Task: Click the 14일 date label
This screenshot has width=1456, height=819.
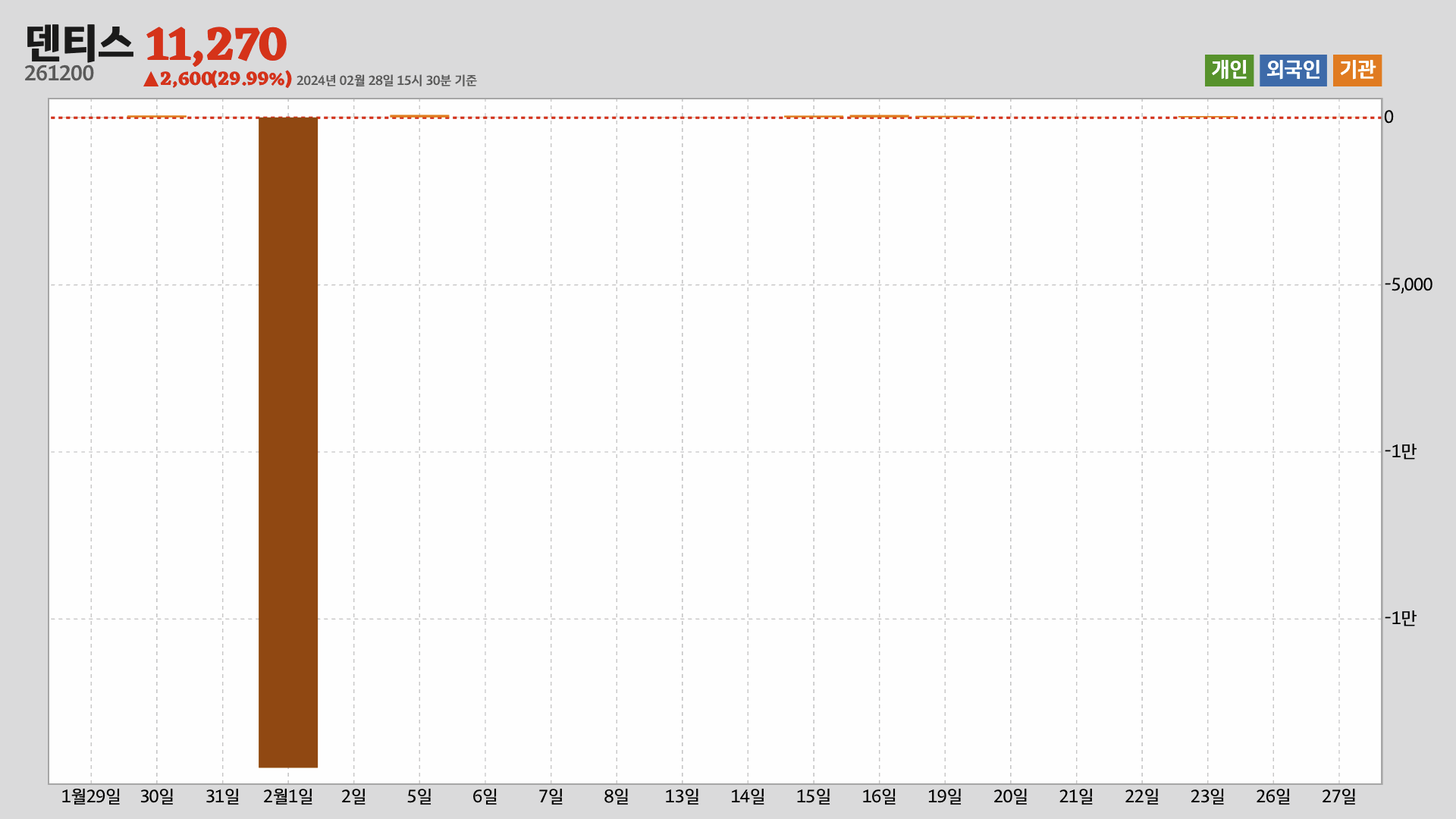Action: coord(748,796)
